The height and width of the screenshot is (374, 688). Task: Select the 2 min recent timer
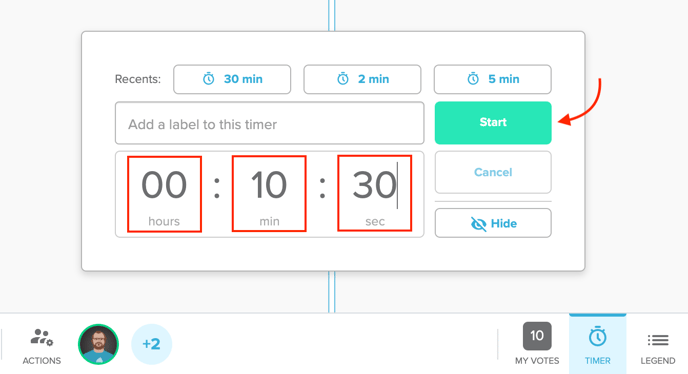point(362,79)
